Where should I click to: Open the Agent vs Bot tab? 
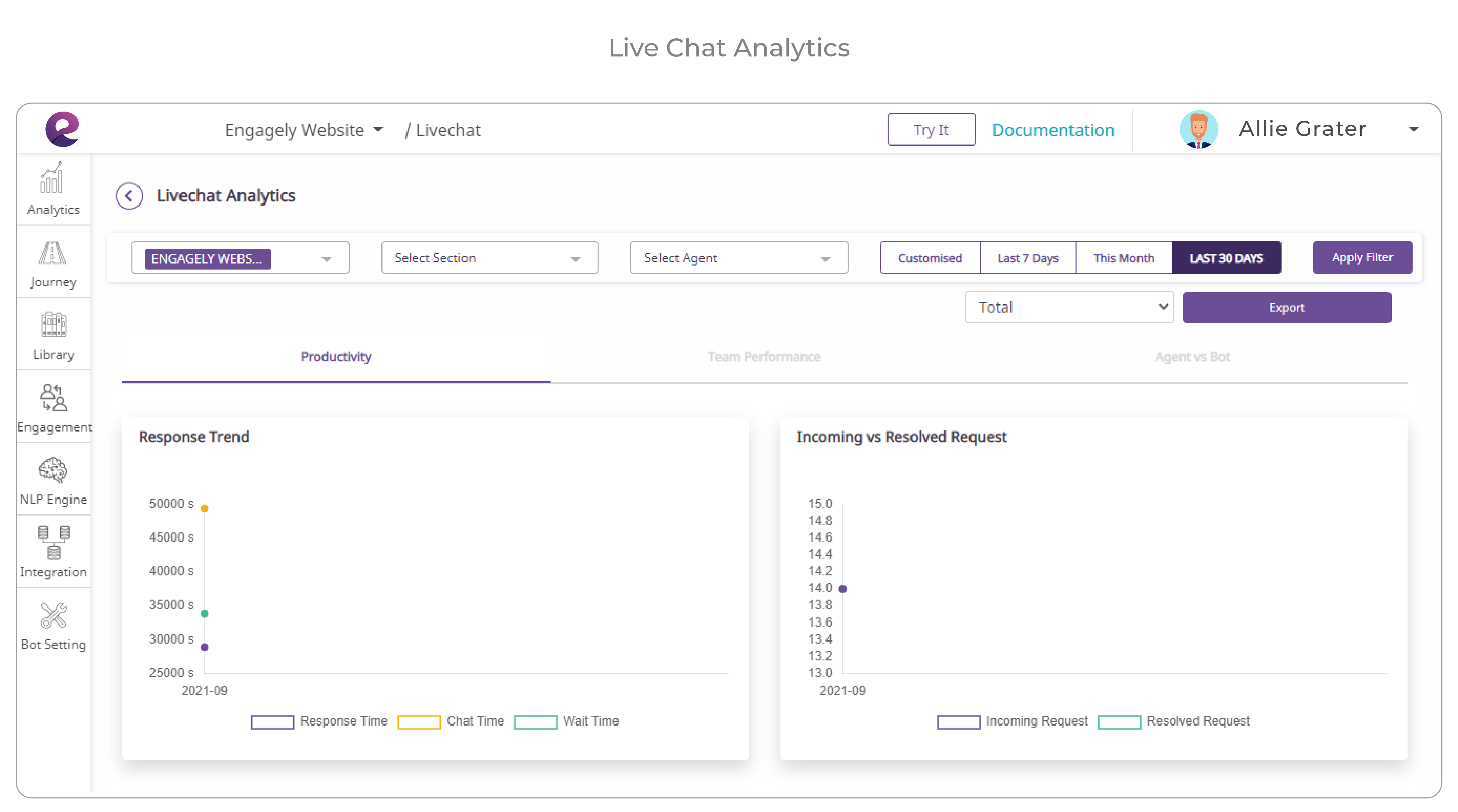(1192, 357)
